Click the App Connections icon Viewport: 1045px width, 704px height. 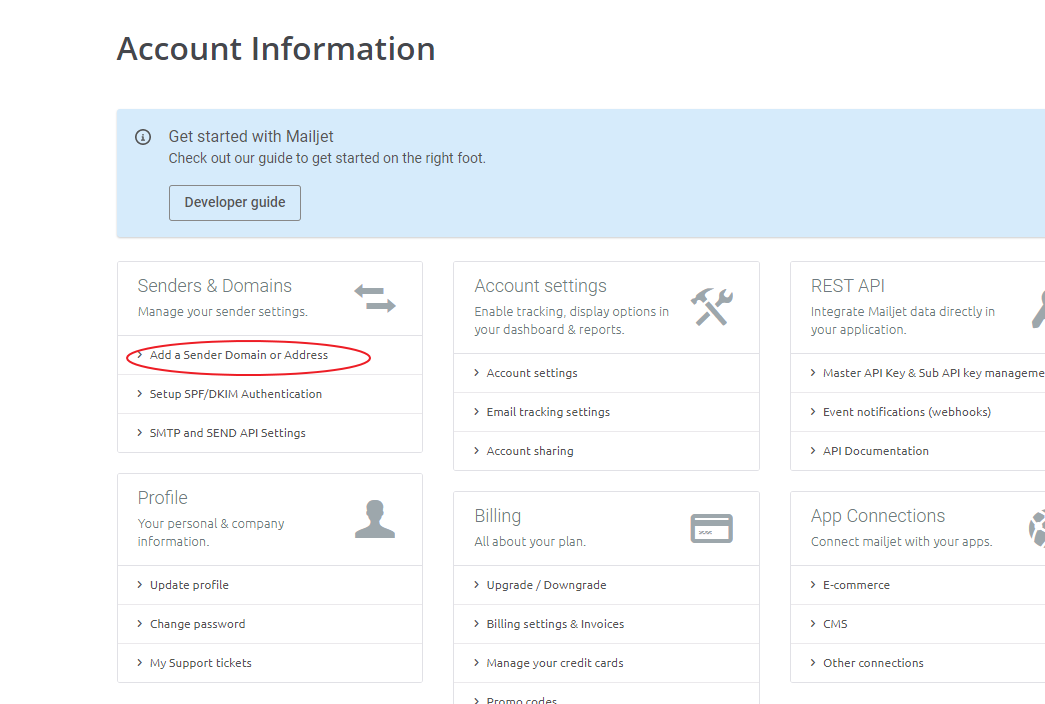1037,528
